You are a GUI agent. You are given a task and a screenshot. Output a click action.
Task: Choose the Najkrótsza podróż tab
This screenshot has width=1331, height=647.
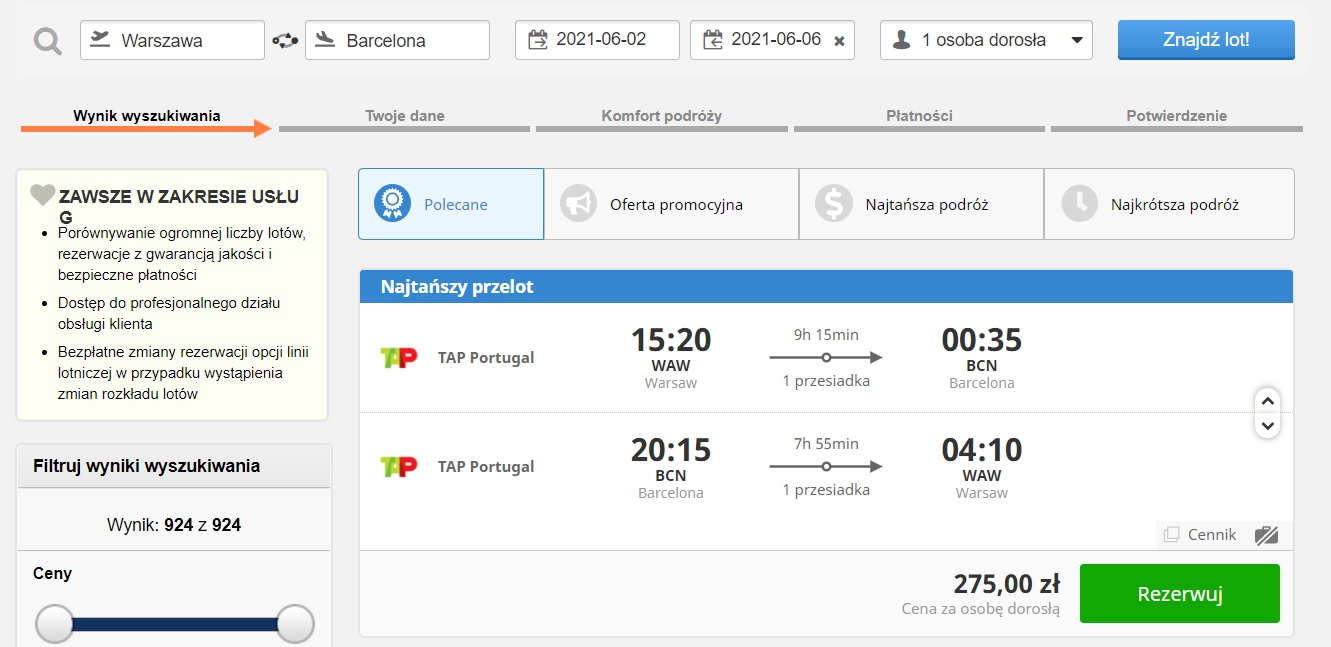(1169, 204)
